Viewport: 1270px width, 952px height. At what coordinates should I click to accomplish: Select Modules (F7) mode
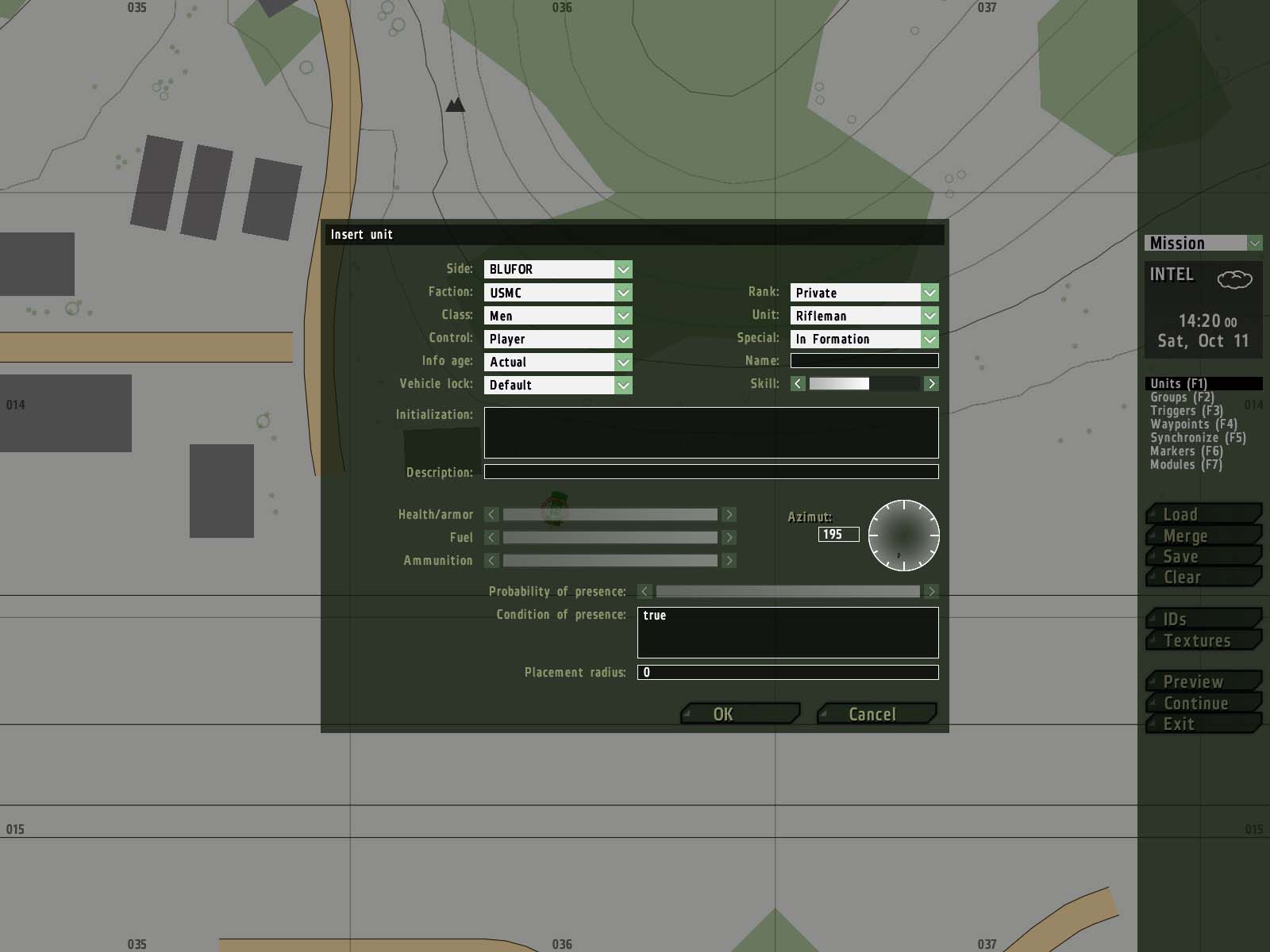[x=1186, y=464]
